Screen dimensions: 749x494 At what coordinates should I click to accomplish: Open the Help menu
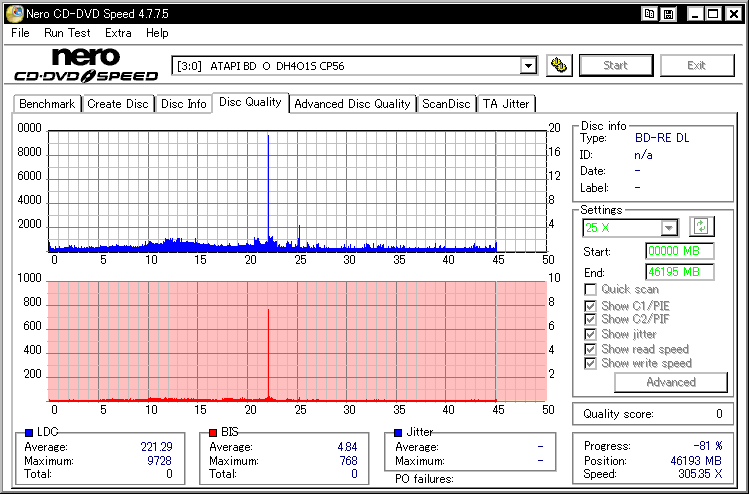click(157, 33)
